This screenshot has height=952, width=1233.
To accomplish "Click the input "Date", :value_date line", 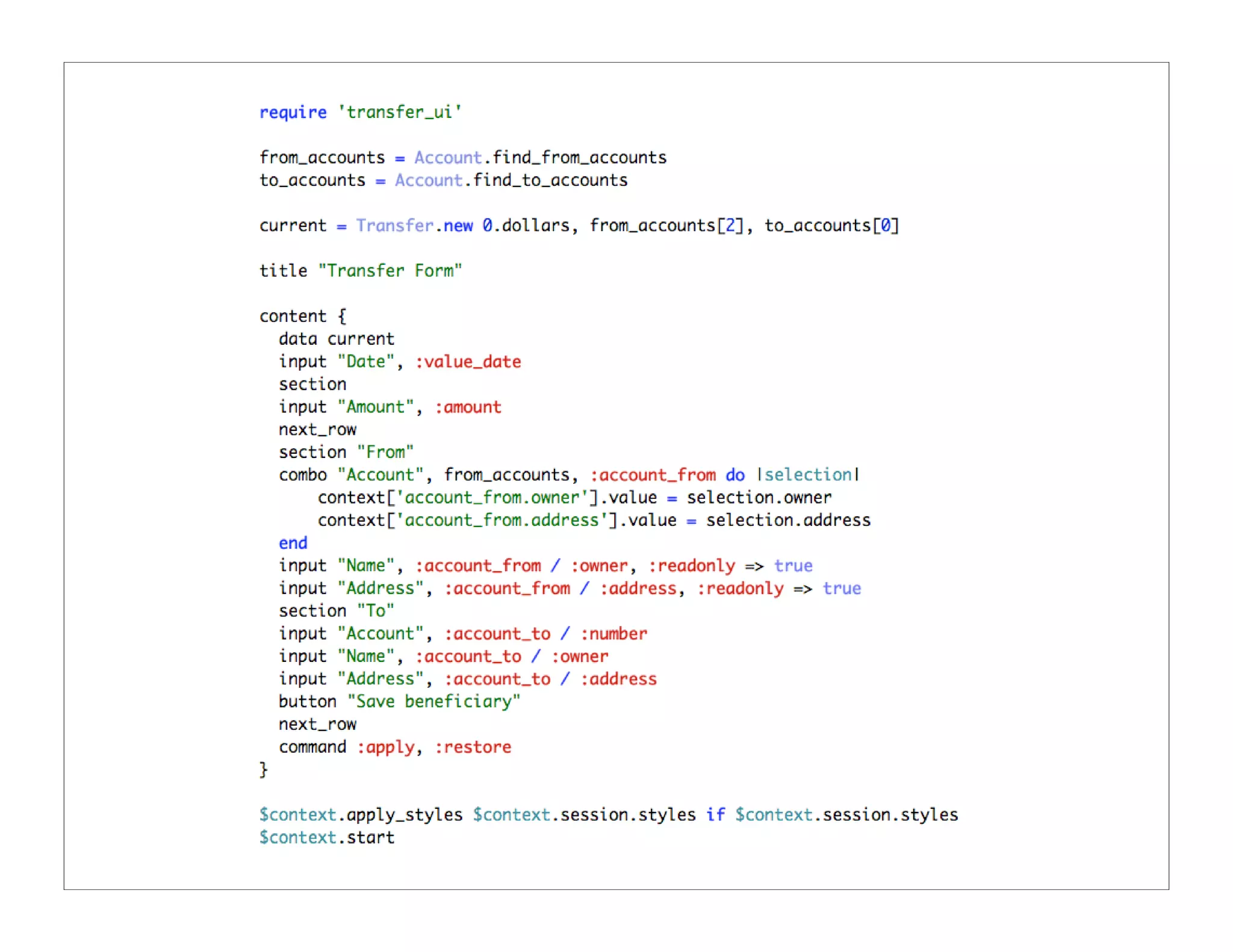I will click(x=400, y=362).
